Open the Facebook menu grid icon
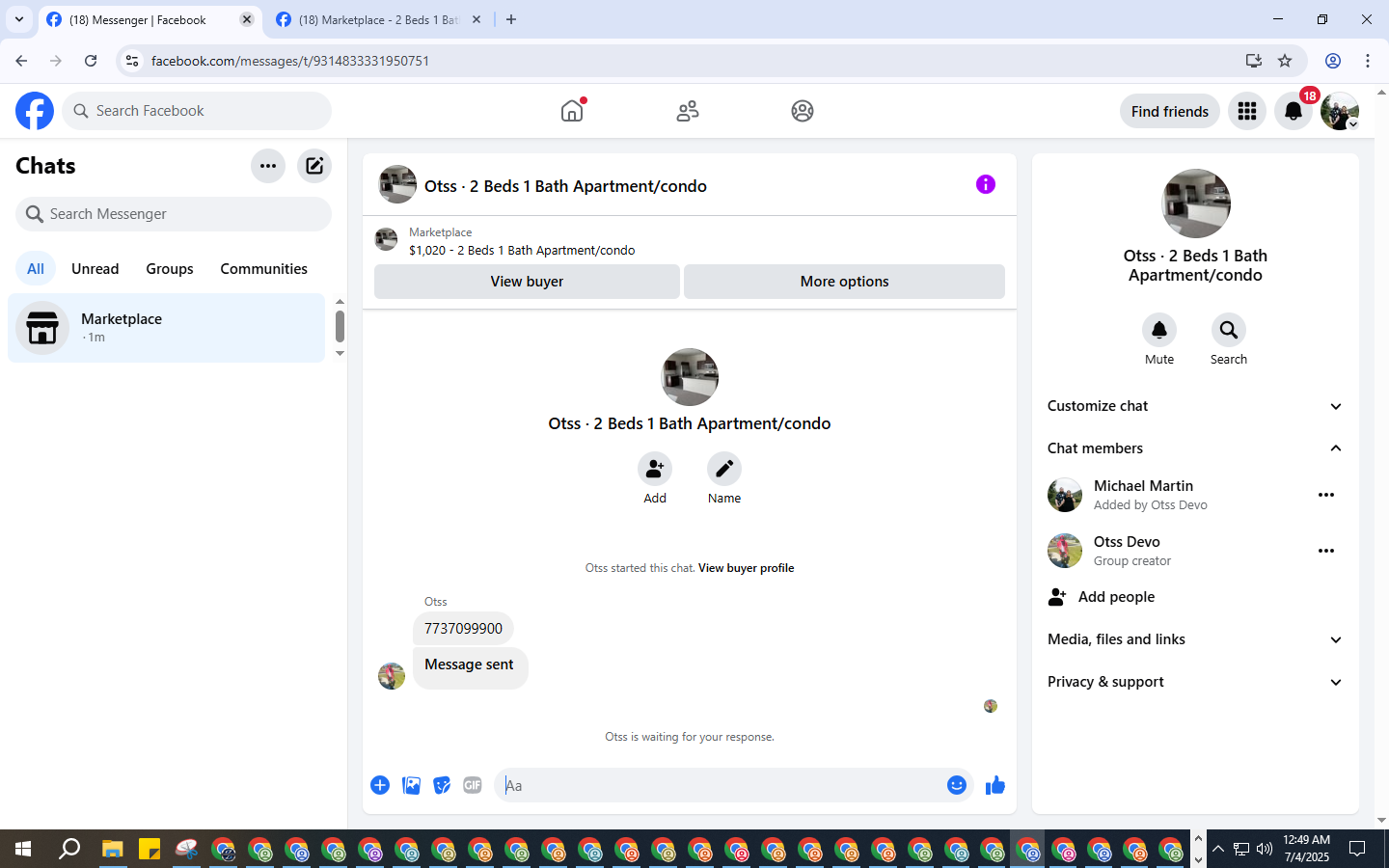 coord(1247,111)
